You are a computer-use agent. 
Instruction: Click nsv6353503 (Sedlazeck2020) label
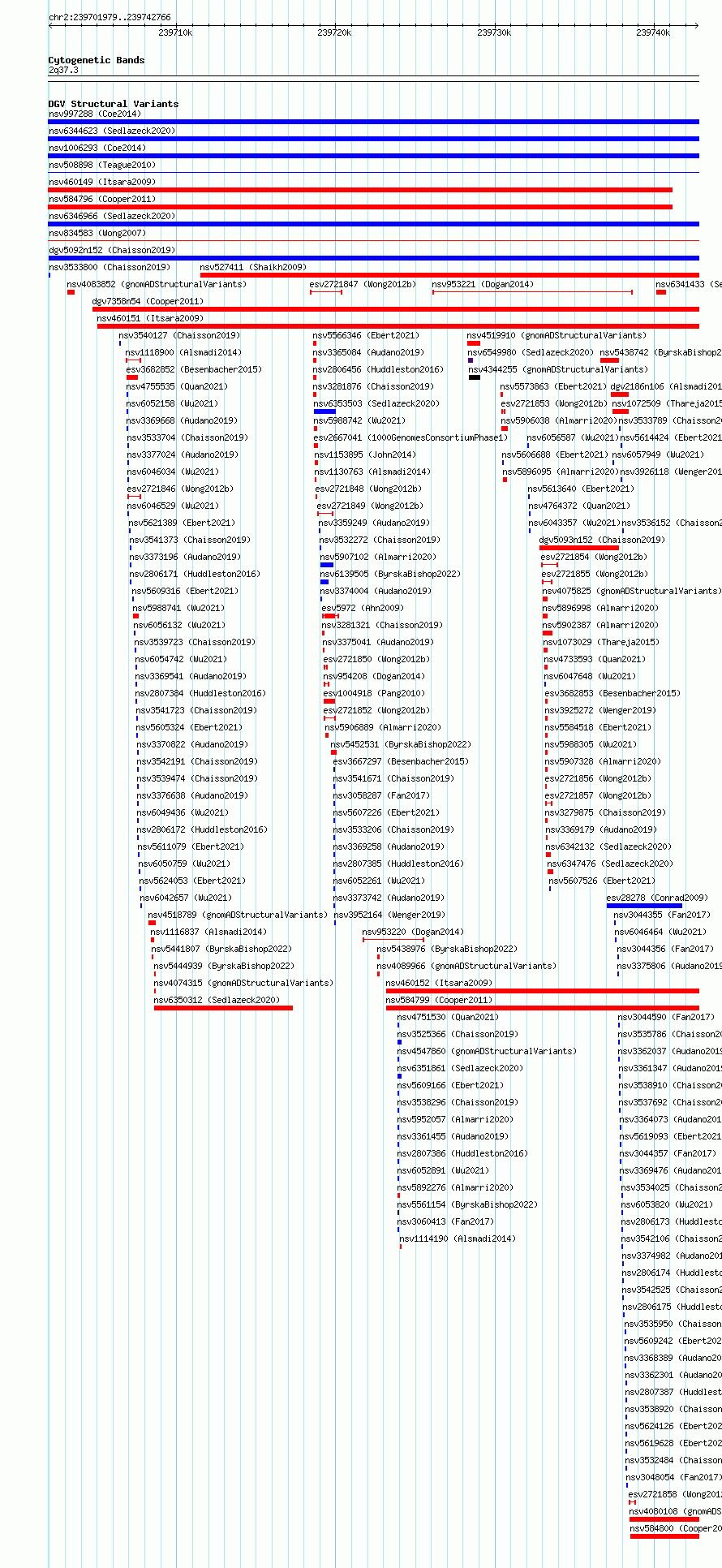(376, 403)
